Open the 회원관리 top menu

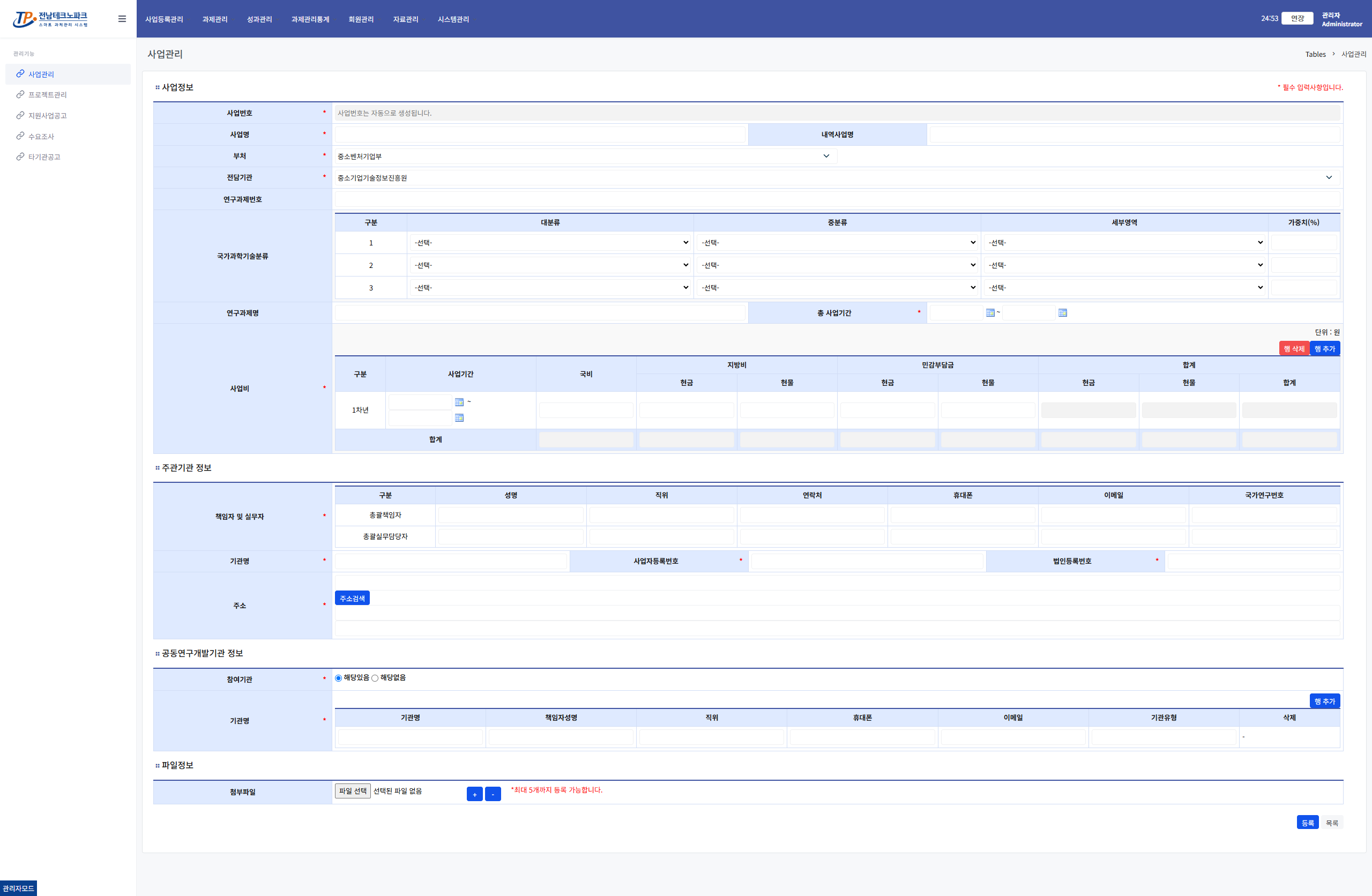pos(361,19)
